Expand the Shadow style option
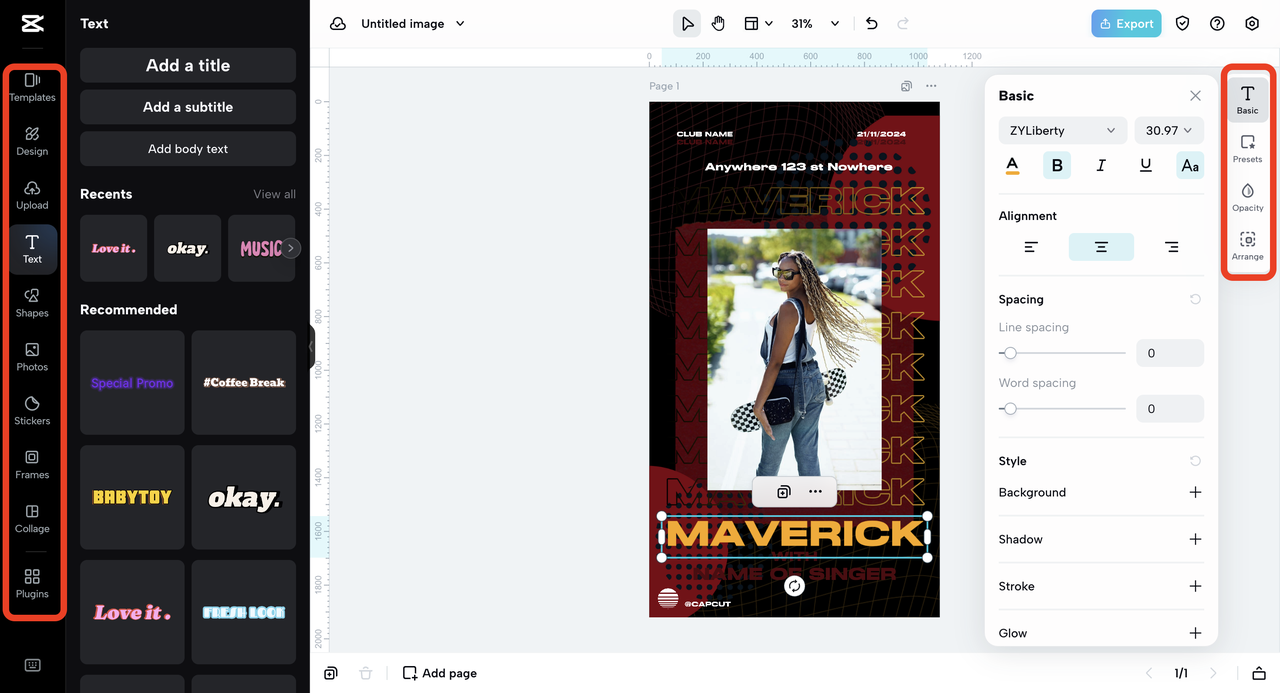Viewport: 1280px width, 693px height. pos(1194,539)
